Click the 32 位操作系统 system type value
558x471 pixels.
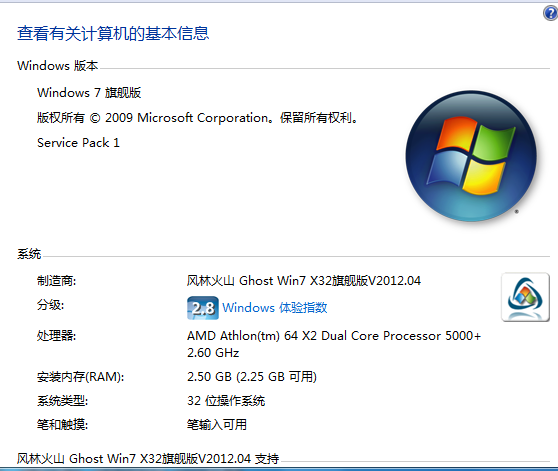226,401
